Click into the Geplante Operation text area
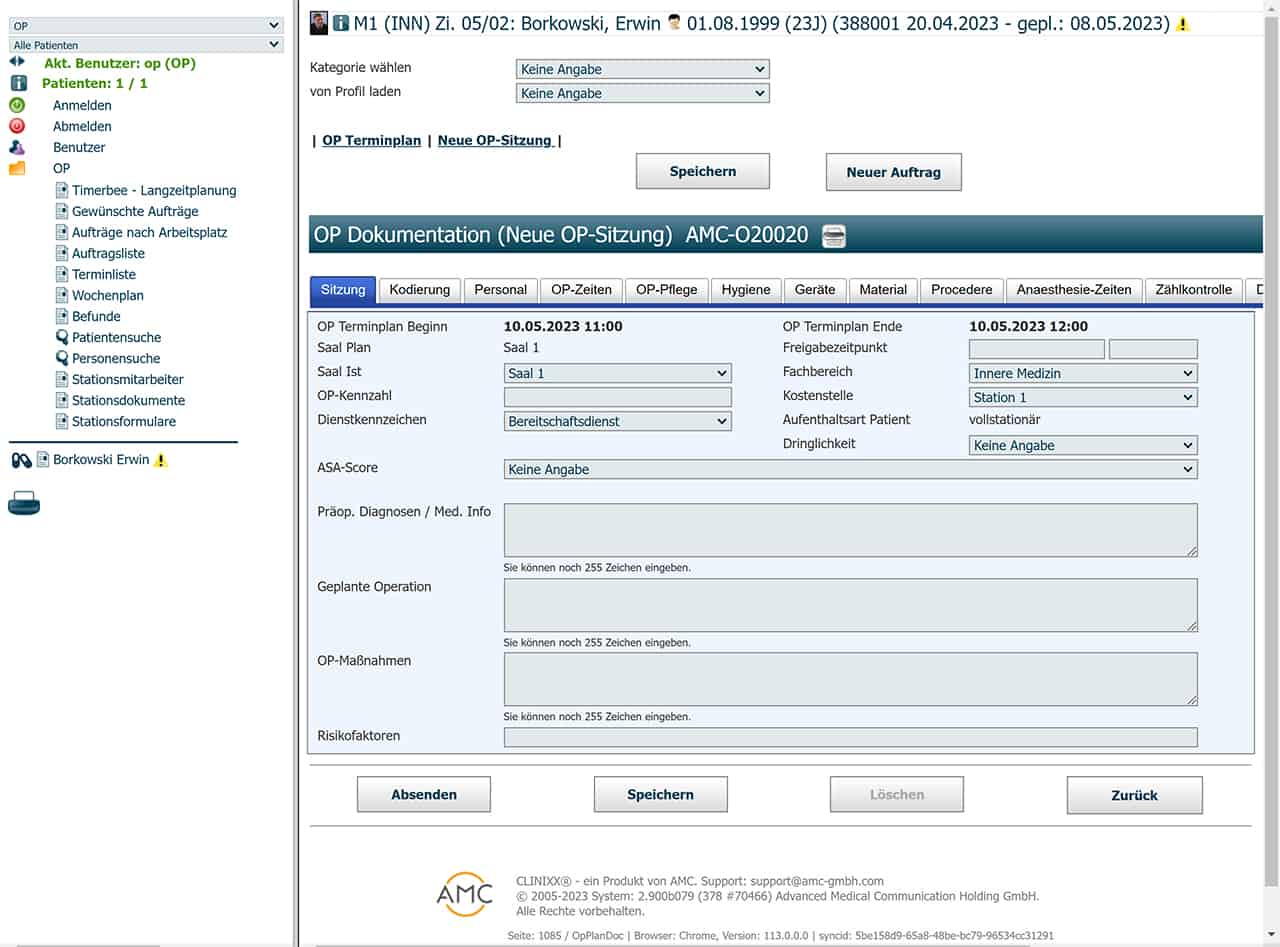This screenshot has height=947, width=1280. (x=850, y=604)
